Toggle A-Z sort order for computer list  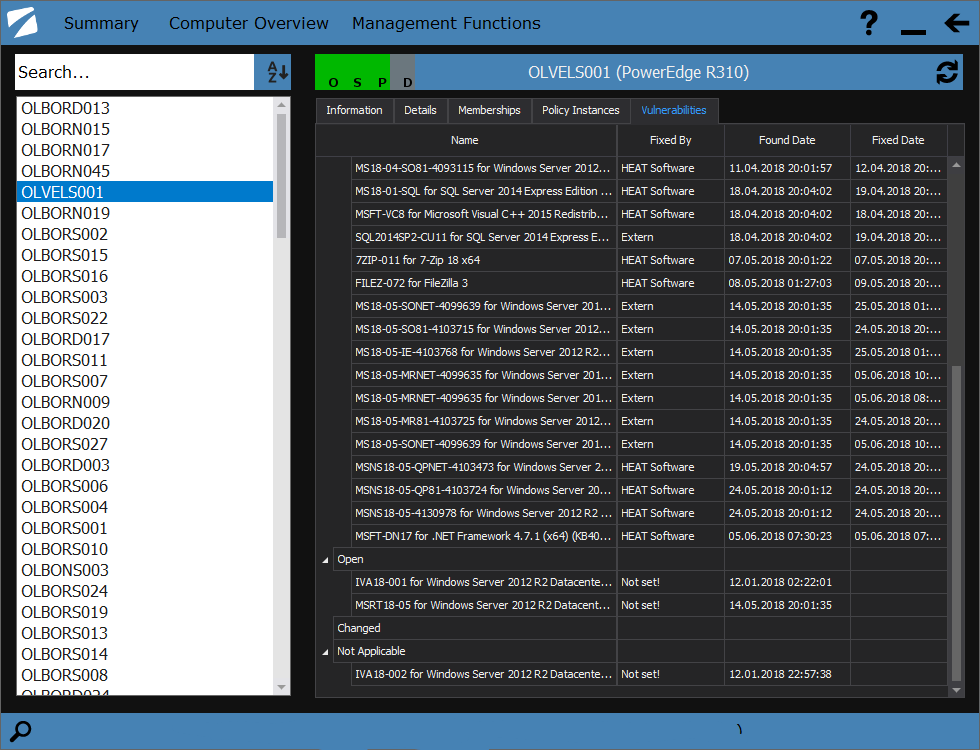coord(276,72)
